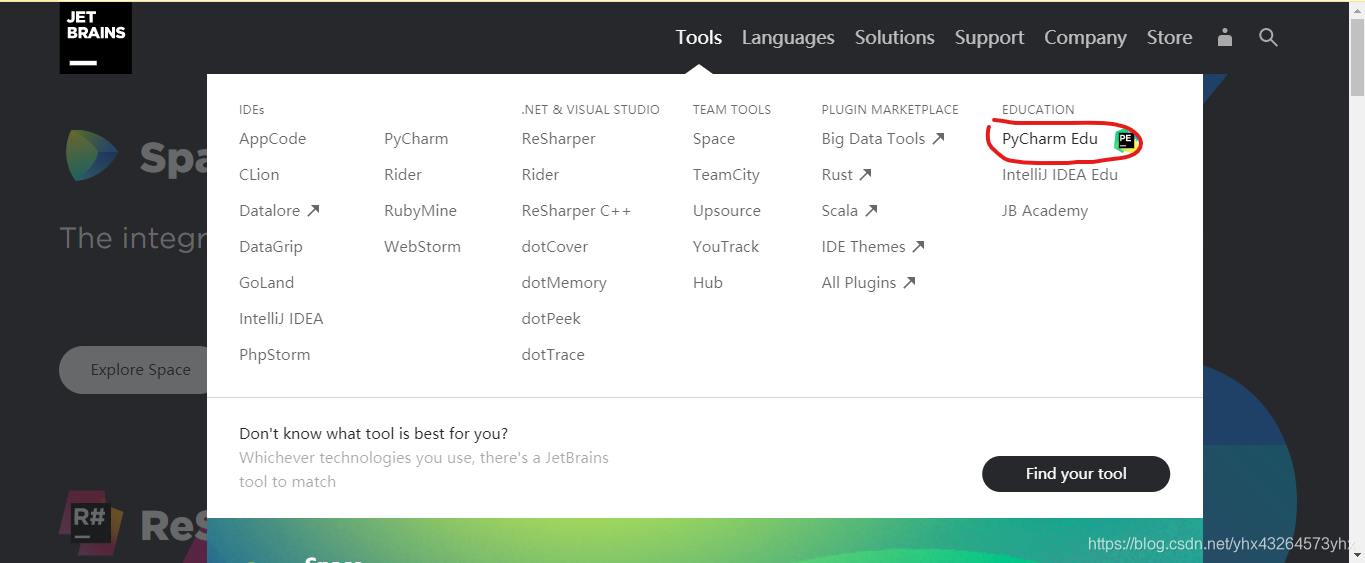Viewport: 1365px width, 563px height.
Task: Click the PyCharm Edu PE icon
Action: coord(1126,140)
